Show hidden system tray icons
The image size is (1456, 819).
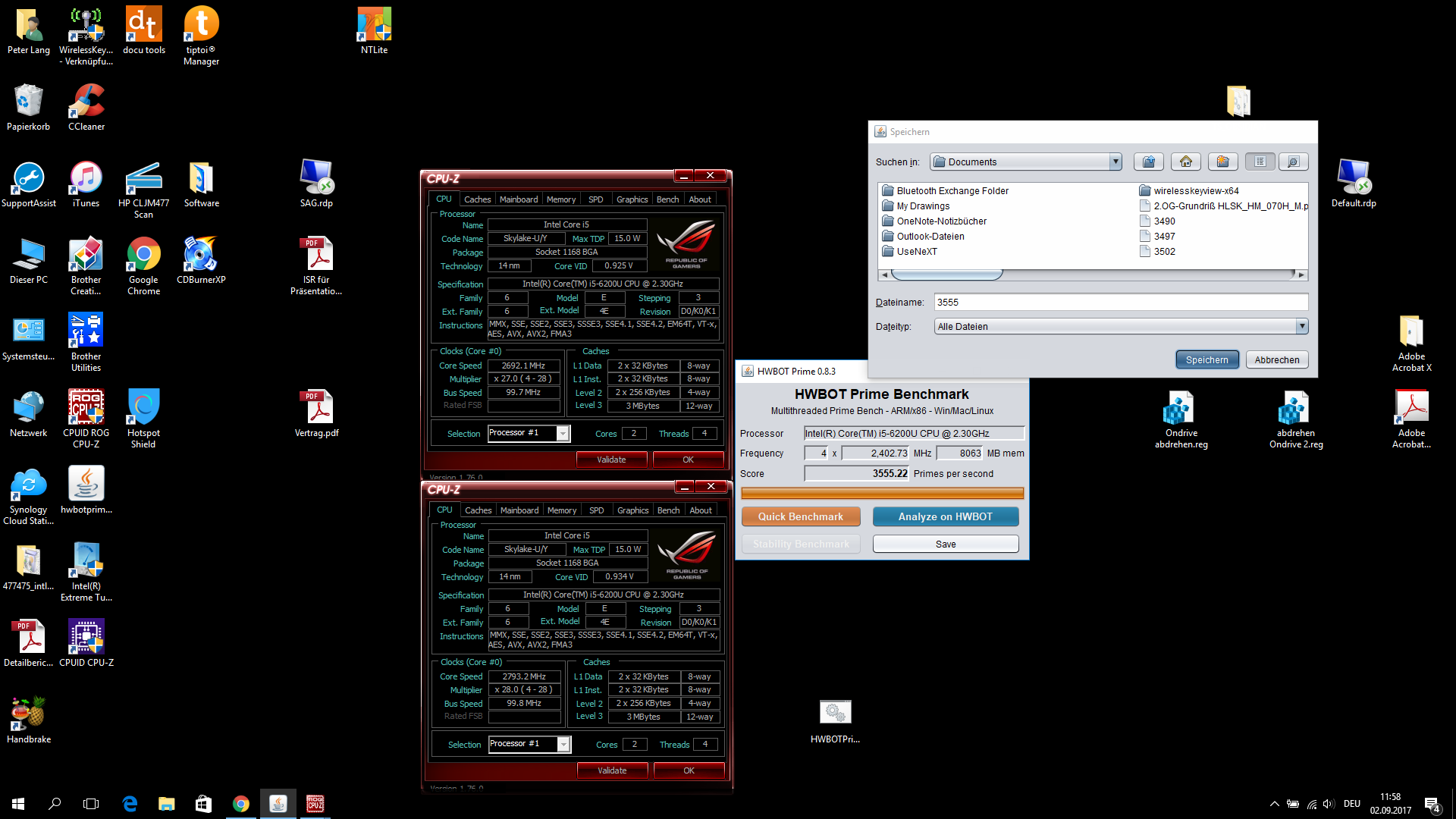tap(1274, 804)
